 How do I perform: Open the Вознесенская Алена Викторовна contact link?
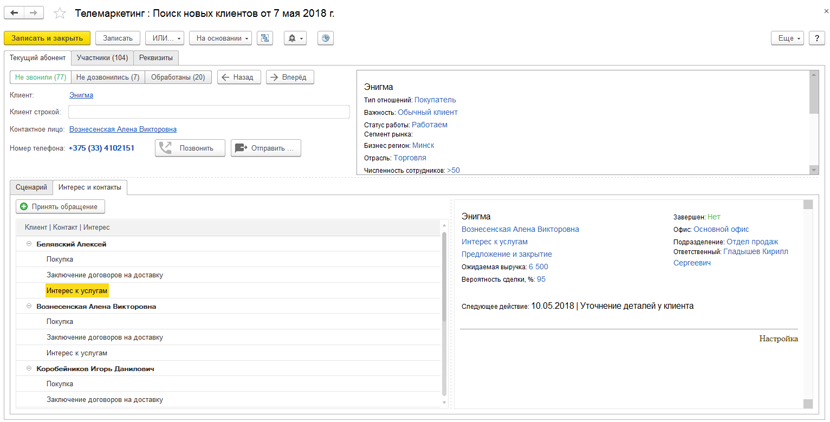tap(122, 129)
